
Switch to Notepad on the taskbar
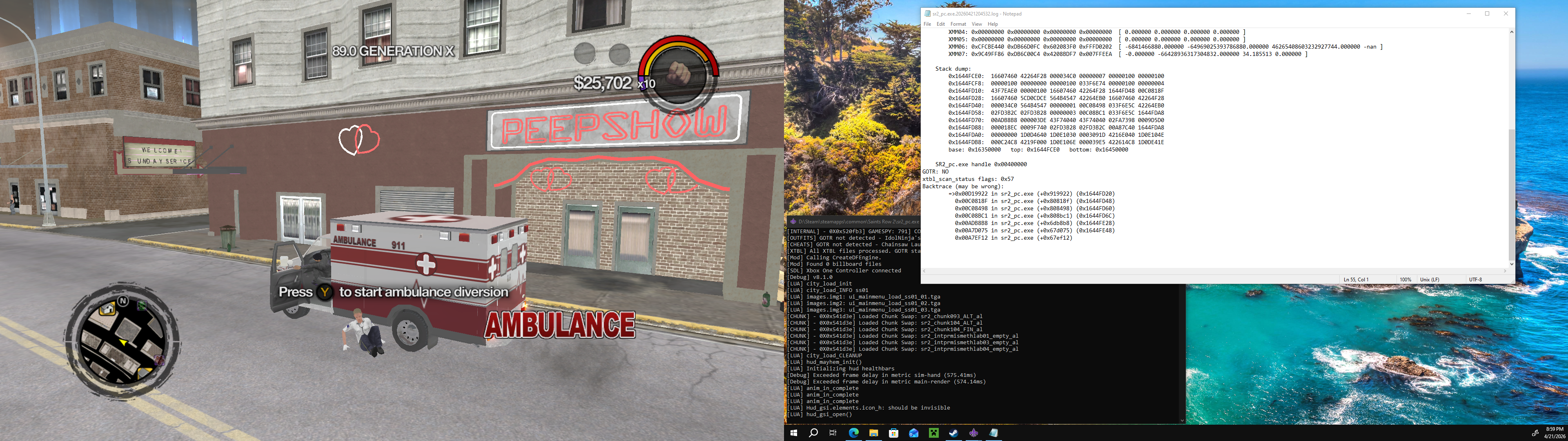[994, 433]
